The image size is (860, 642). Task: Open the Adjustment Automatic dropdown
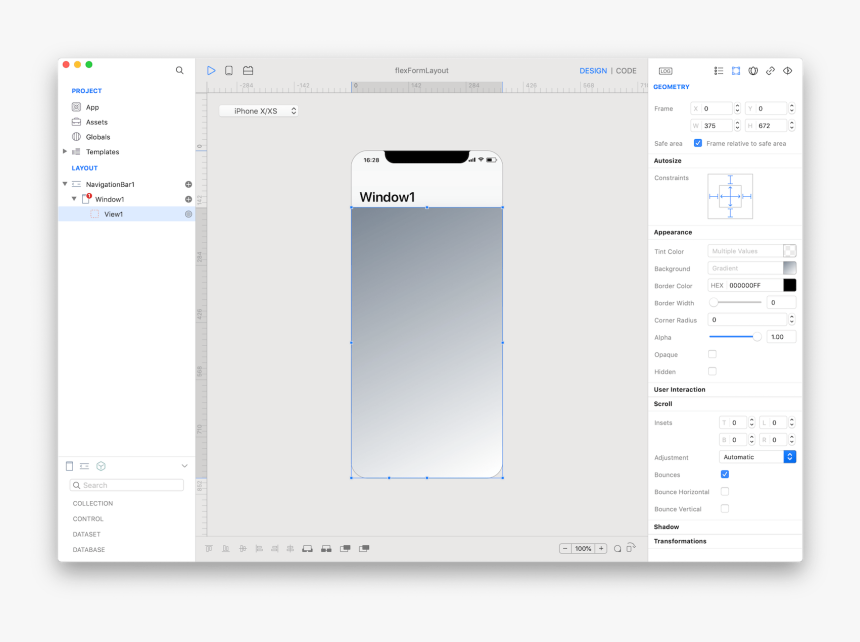(757, 457)
